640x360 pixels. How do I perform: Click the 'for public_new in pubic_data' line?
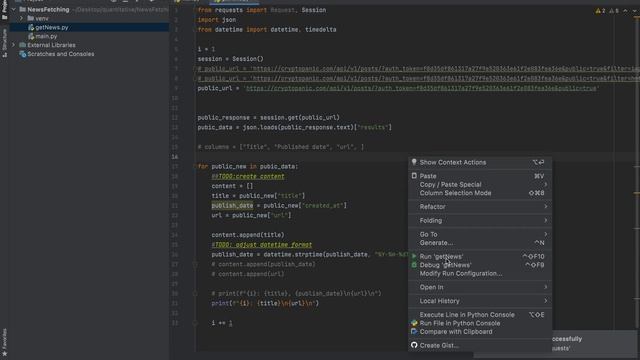click(248, 167)
